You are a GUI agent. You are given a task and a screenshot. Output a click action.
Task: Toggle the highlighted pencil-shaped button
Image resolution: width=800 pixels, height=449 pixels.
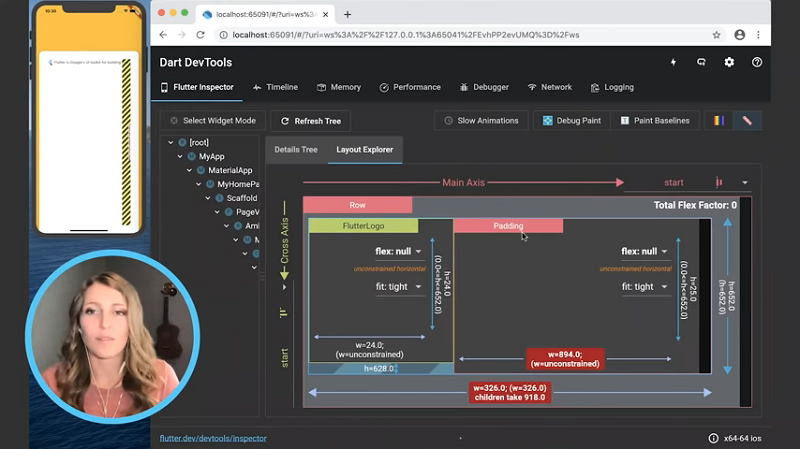pos(747,120)
